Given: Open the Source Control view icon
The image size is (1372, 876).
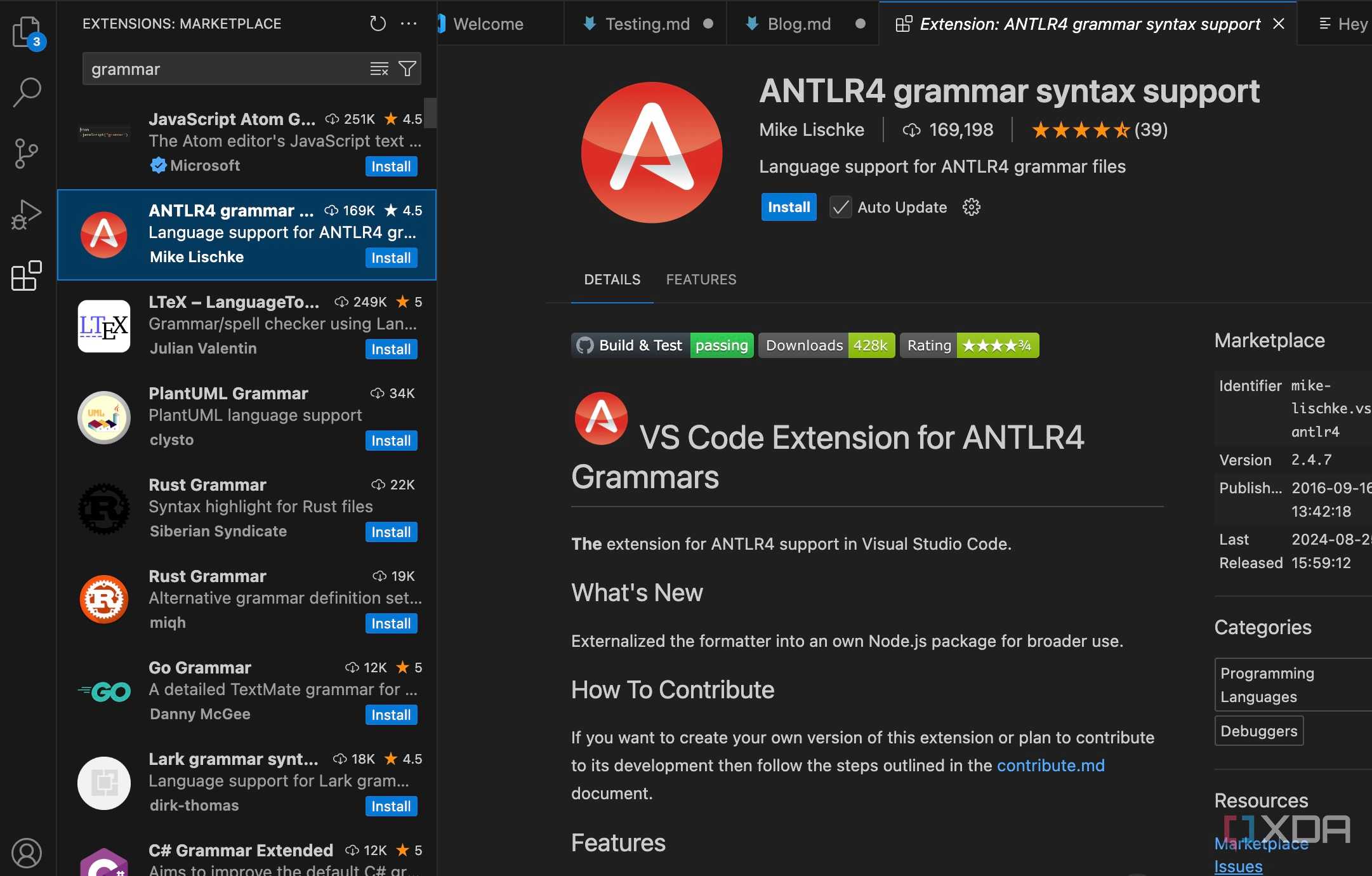Looking at the screenshot, I should [26, 154].
